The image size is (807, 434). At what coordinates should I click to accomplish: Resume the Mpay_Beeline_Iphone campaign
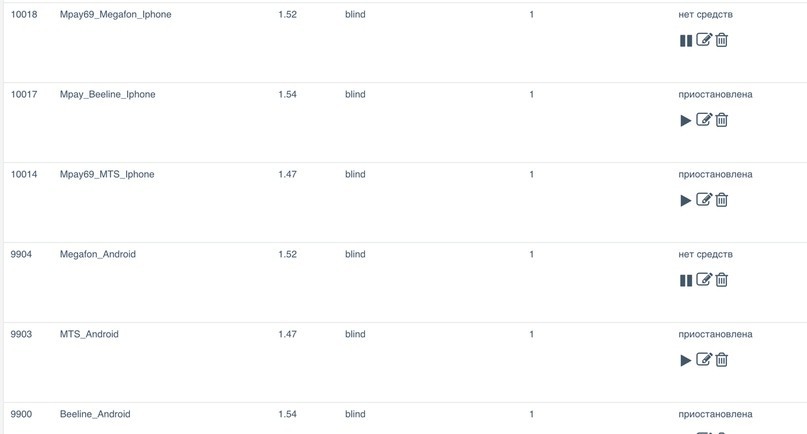coord(686,120)
